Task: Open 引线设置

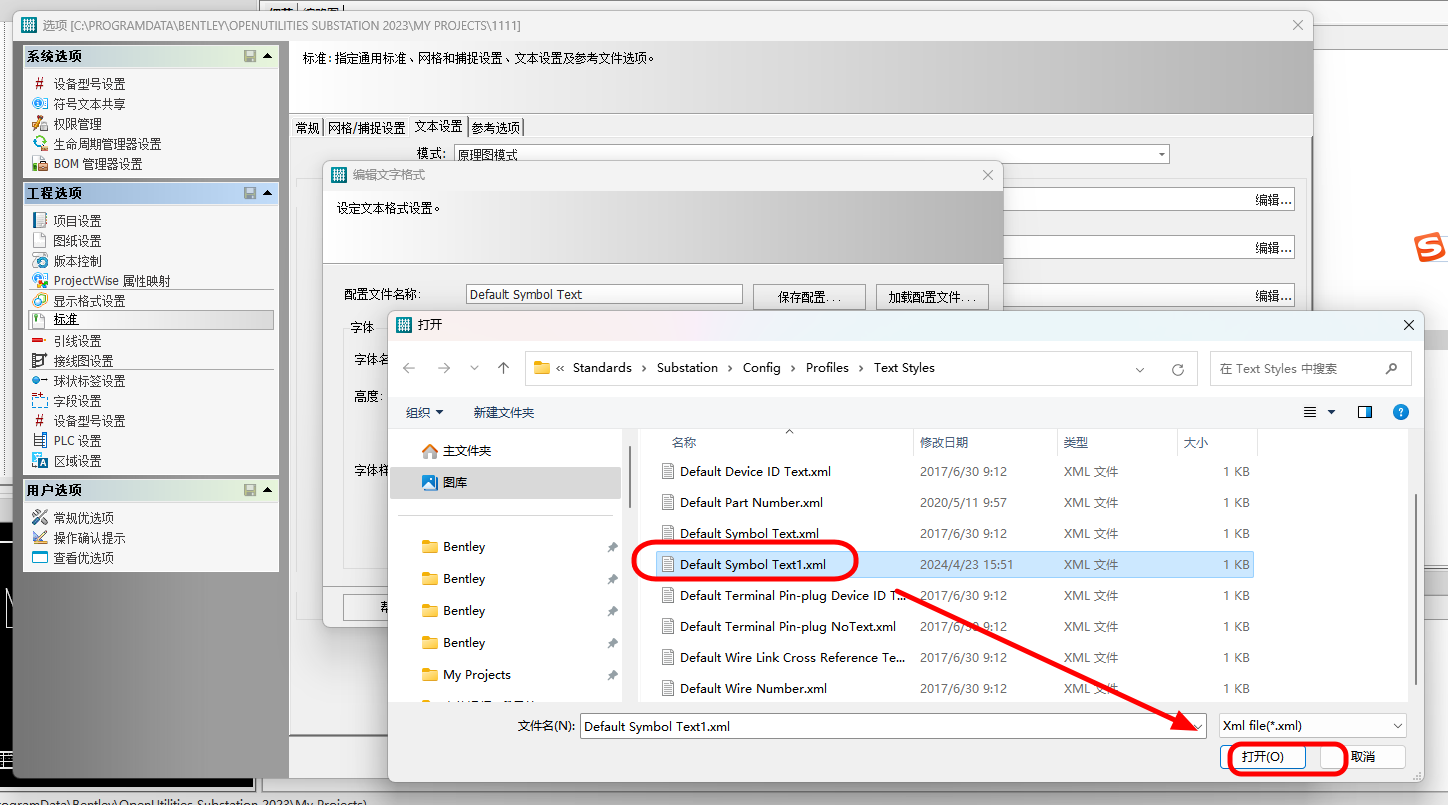Action: tap(77, 341)
